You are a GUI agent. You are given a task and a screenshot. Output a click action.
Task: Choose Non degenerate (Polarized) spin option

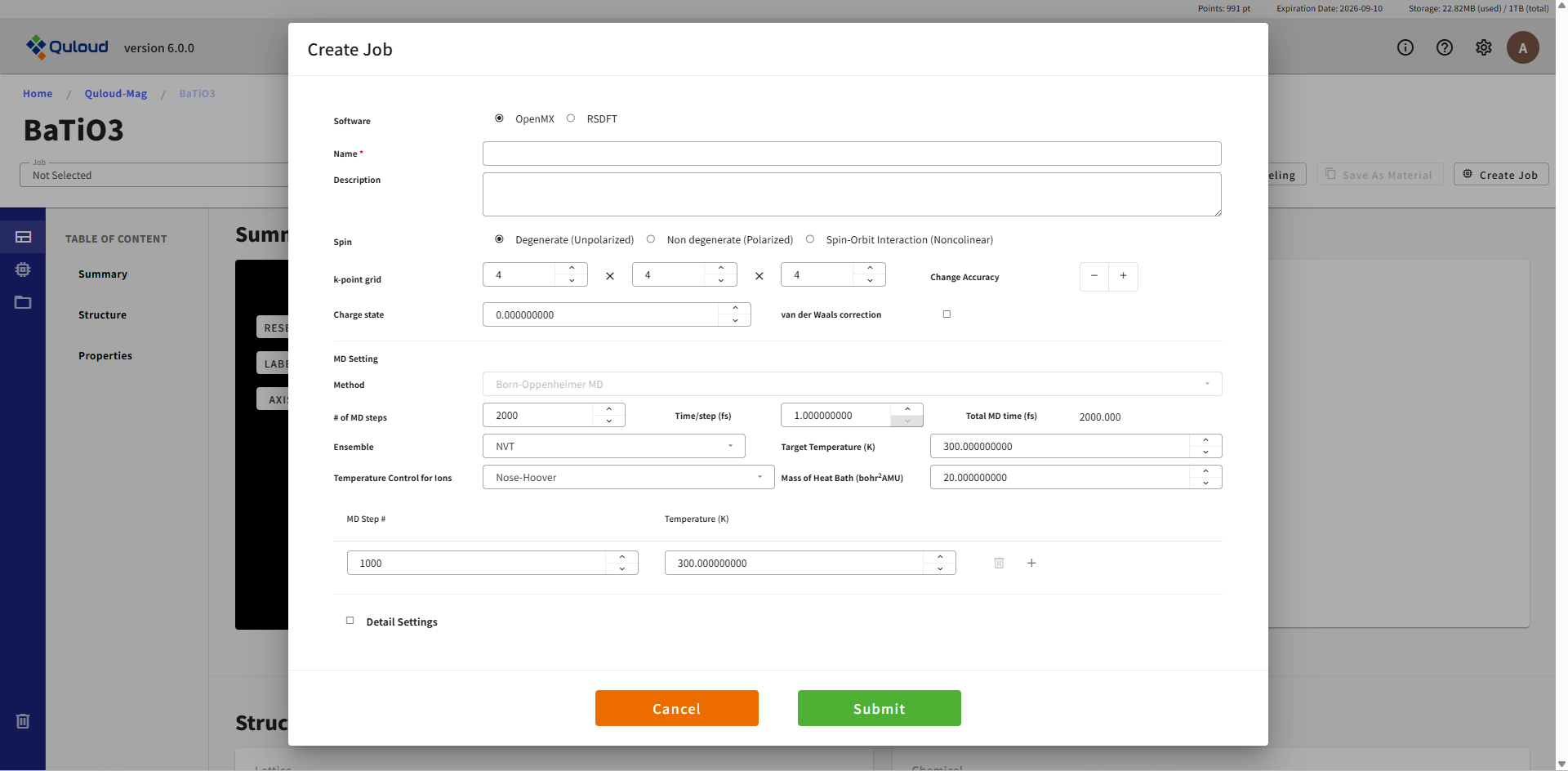coord(651,239)
